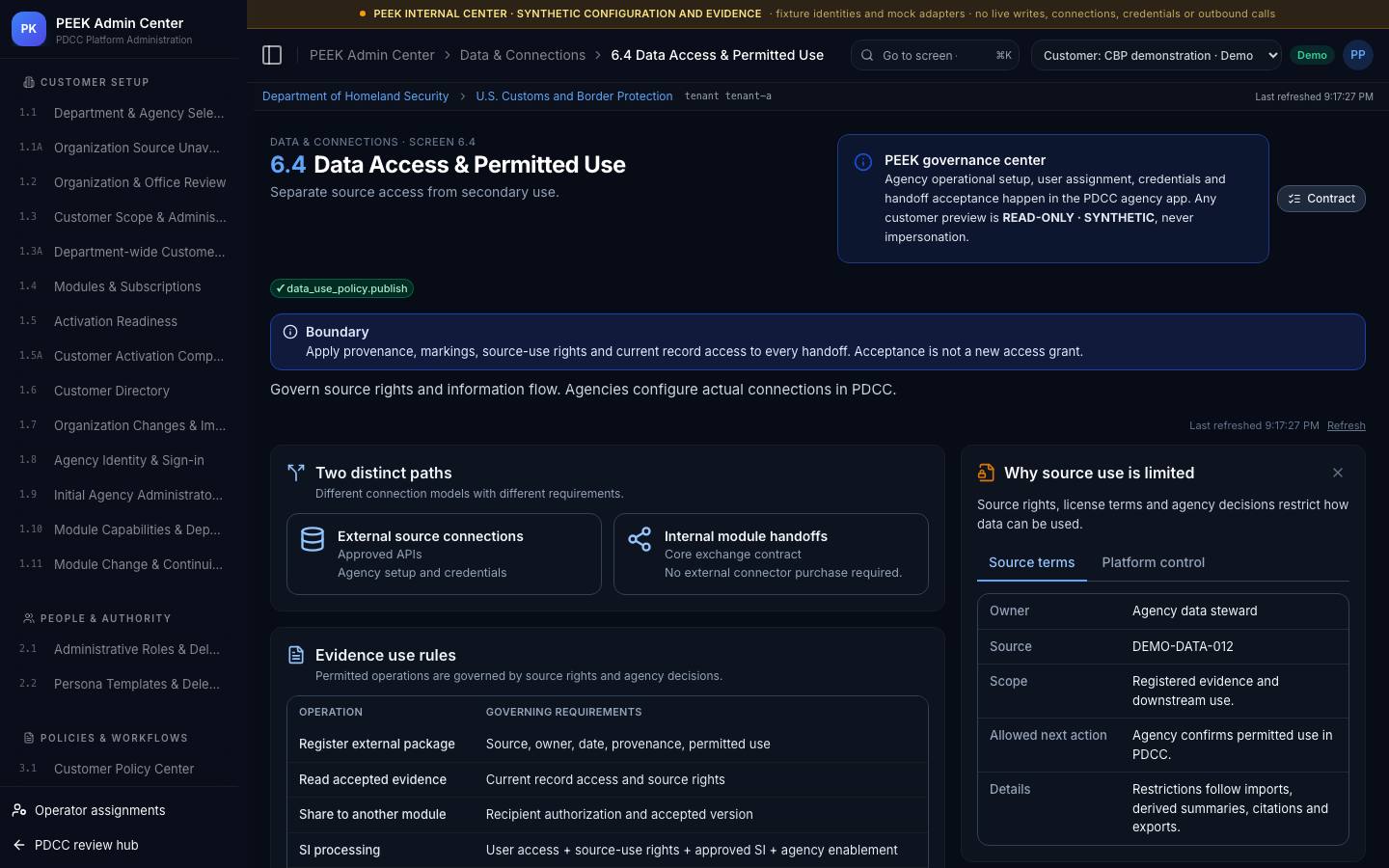Click the Customer Setup section icon

28,82
